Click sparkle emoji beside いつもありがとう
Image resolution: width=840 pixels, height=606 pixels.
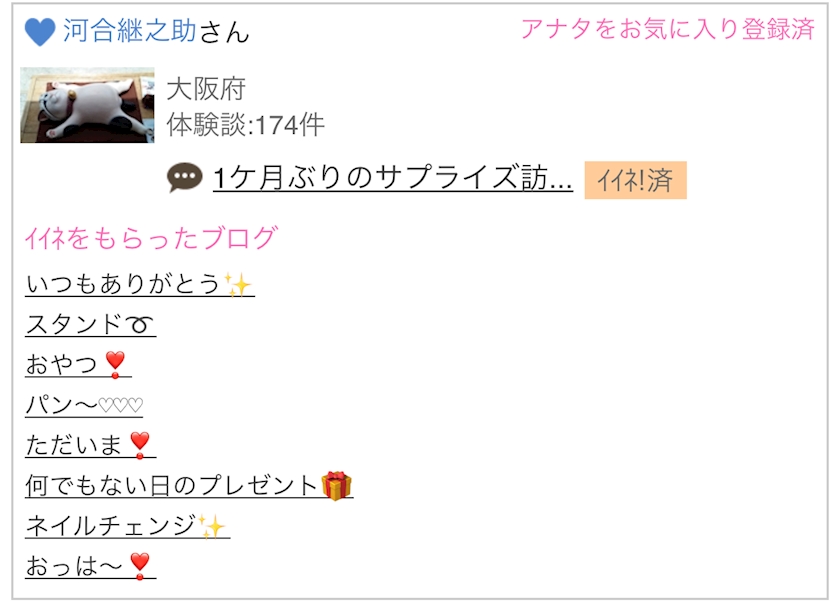pyautogui.click(x=237, y=284)
